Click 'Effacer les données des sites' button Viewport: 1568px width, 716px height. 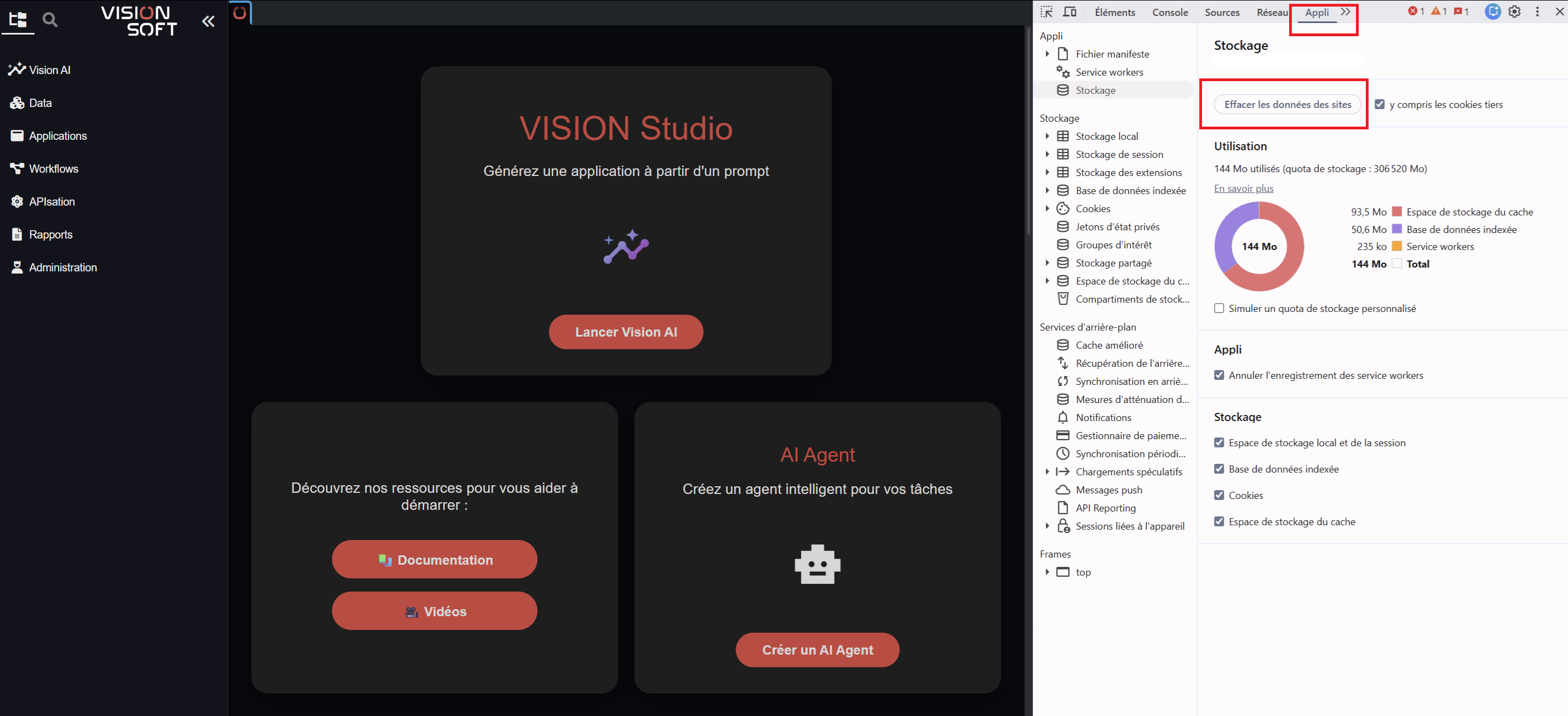1287,104
